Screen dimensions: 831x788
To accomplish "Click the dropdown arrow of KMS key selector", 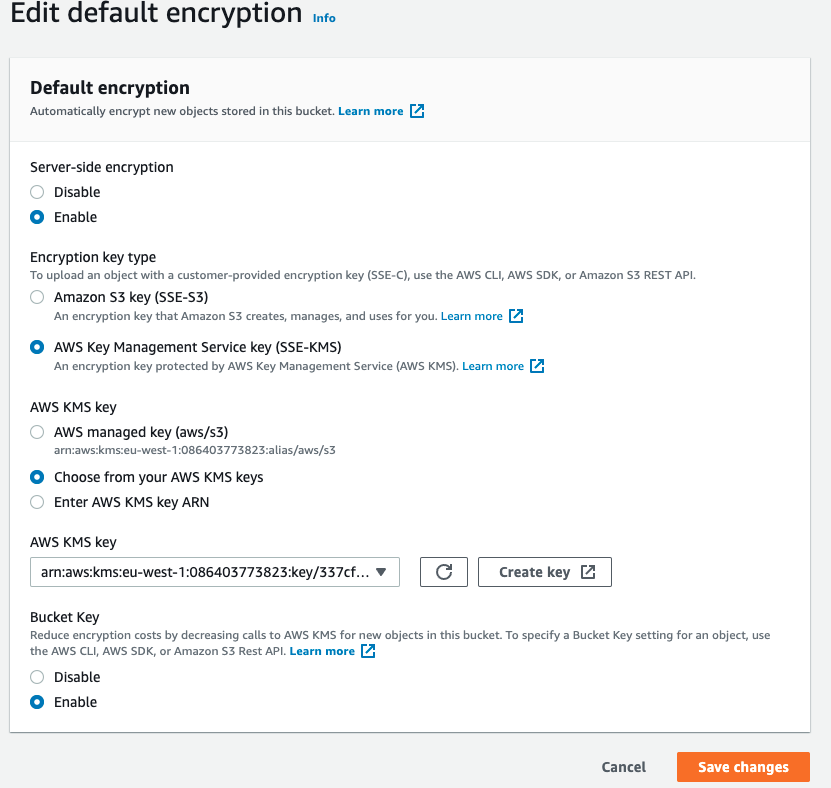I will (381, 572).
